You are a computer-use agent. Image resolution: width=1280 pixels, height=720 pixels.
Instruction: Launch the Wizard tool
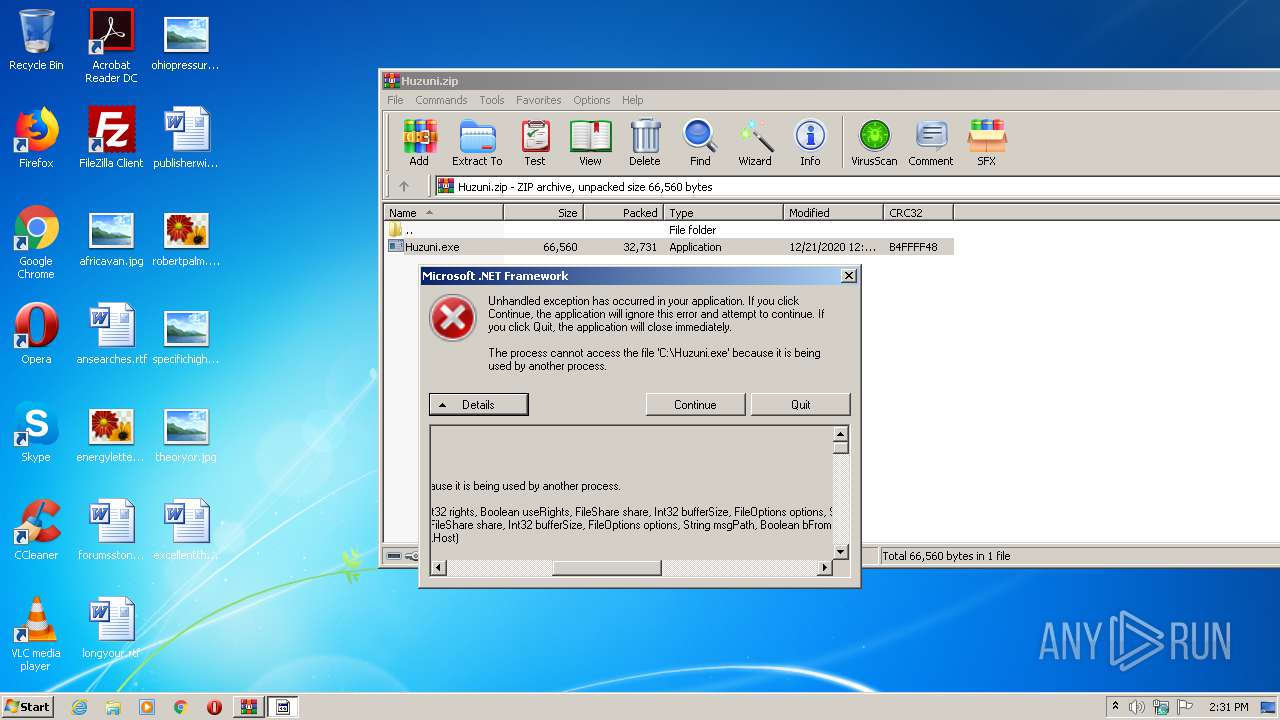755,142
